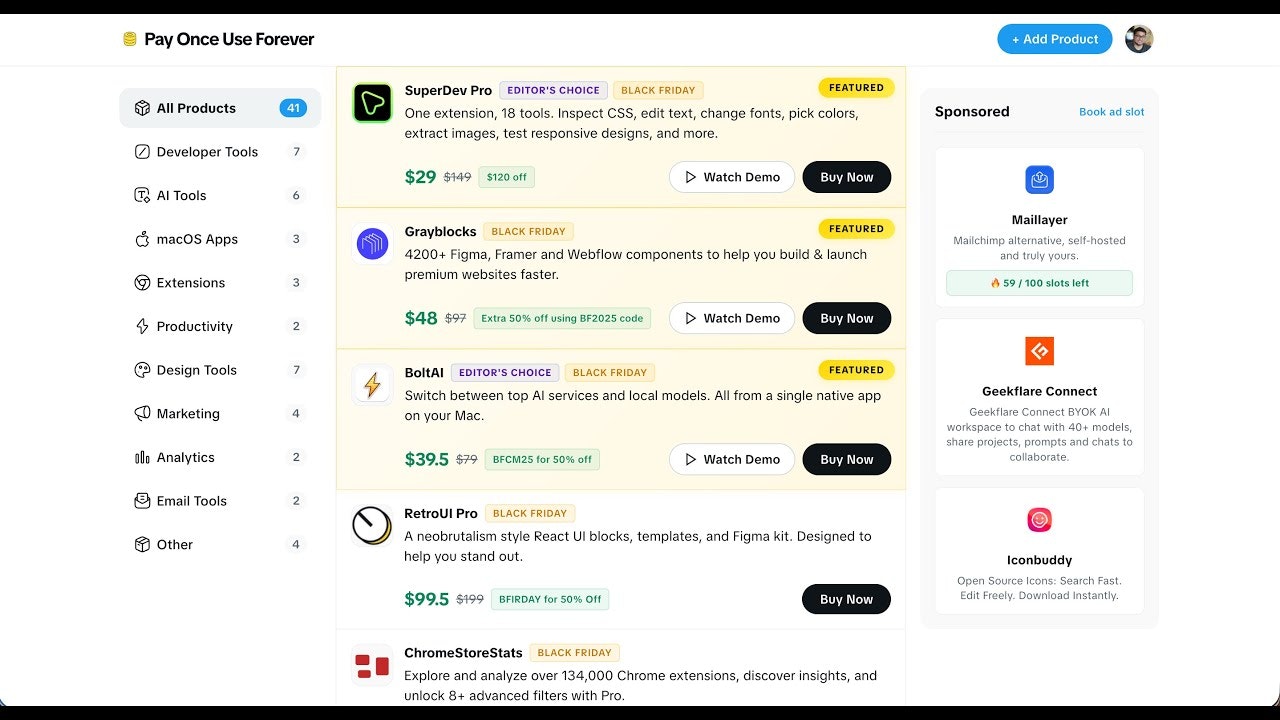Select the Design Tools category
The width and height of the screenshot is (1280, 720).
pyautogui.click(x=220, y=370)
